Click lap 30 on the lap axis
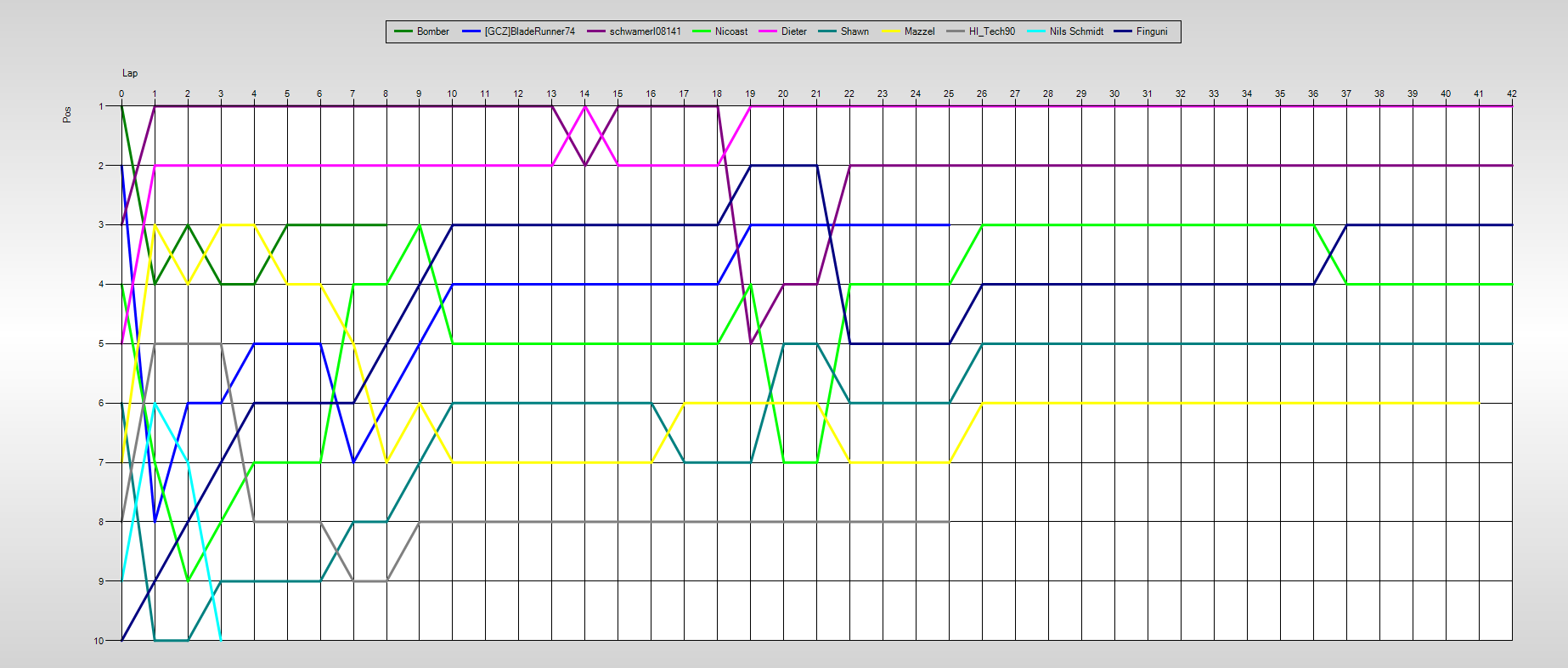Image resolution: width=1568 pixels, height=668 pixels. tap(1114, 93)
